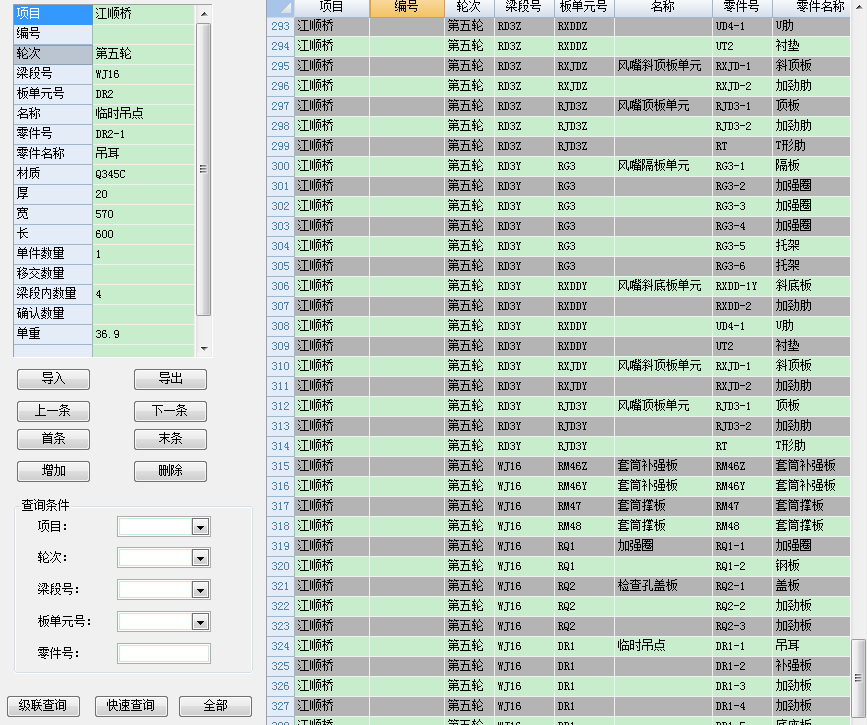Click 临时吊点 cell in row 324
The width and height of the screenshot is (867, 725).
point(663,646)
